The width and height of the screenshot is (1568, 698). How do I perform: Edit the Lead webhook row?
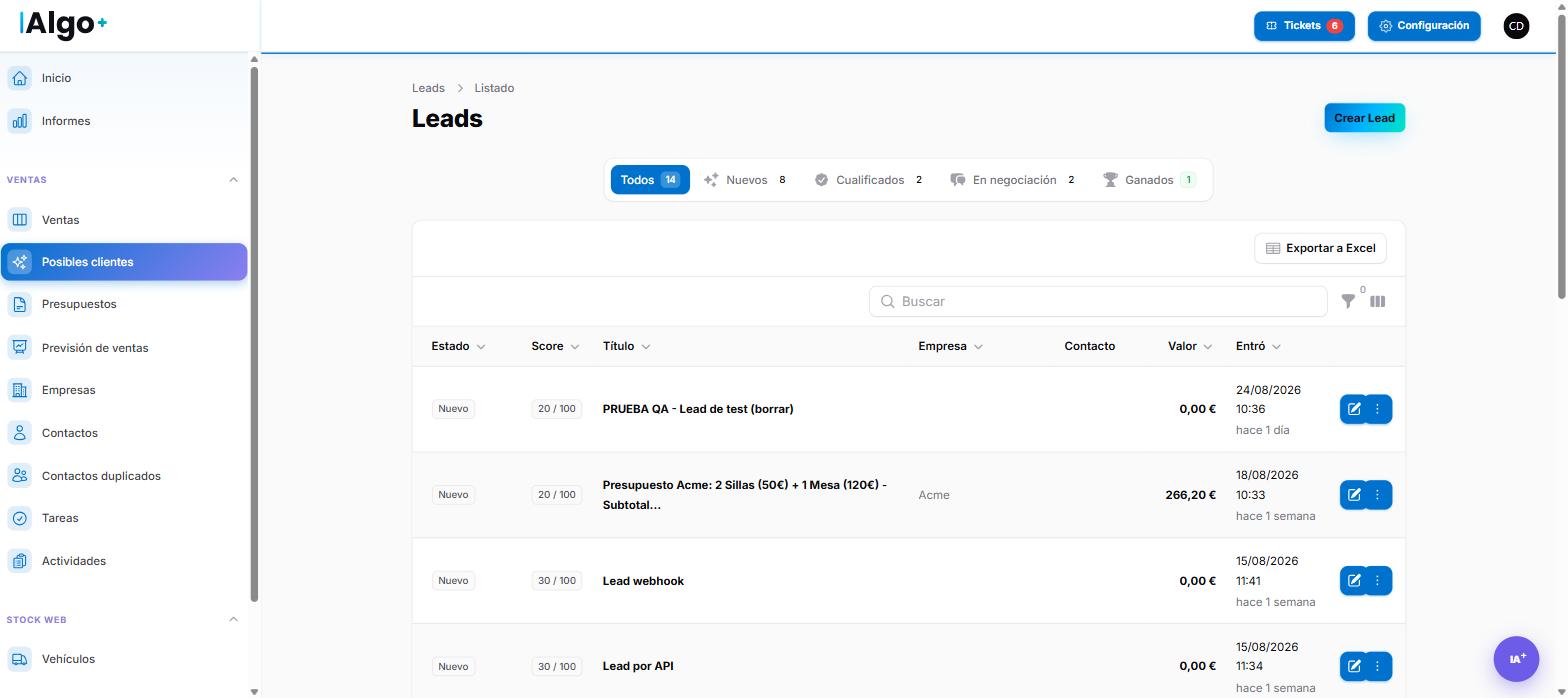click(1353, 581)
